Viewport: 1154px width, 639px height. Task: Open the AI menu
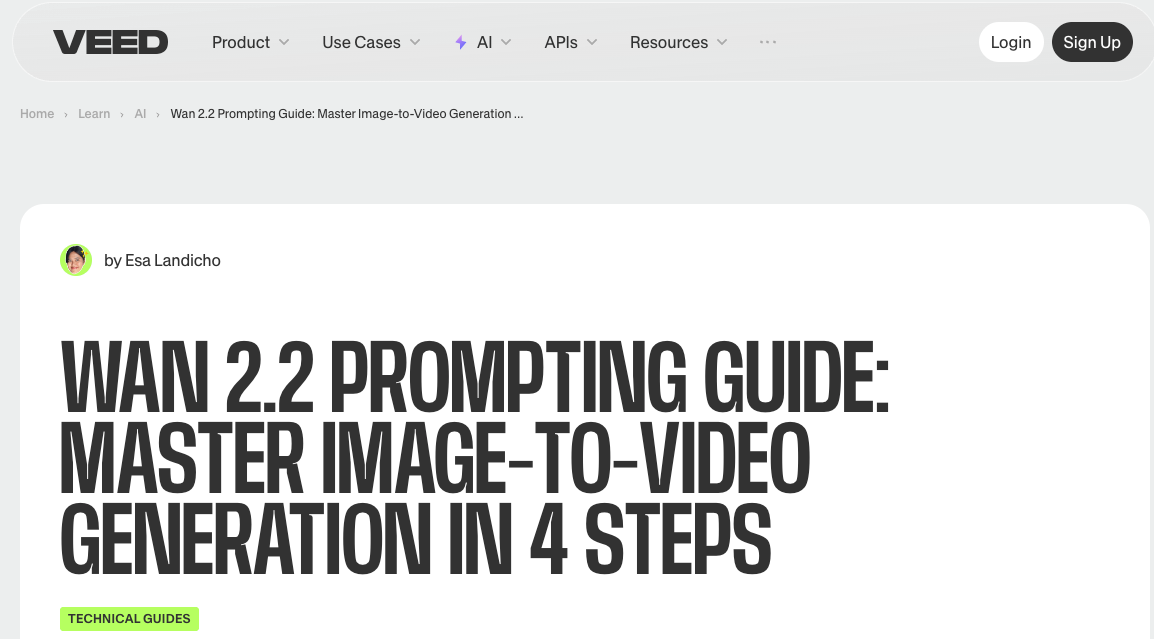[483, 43]
